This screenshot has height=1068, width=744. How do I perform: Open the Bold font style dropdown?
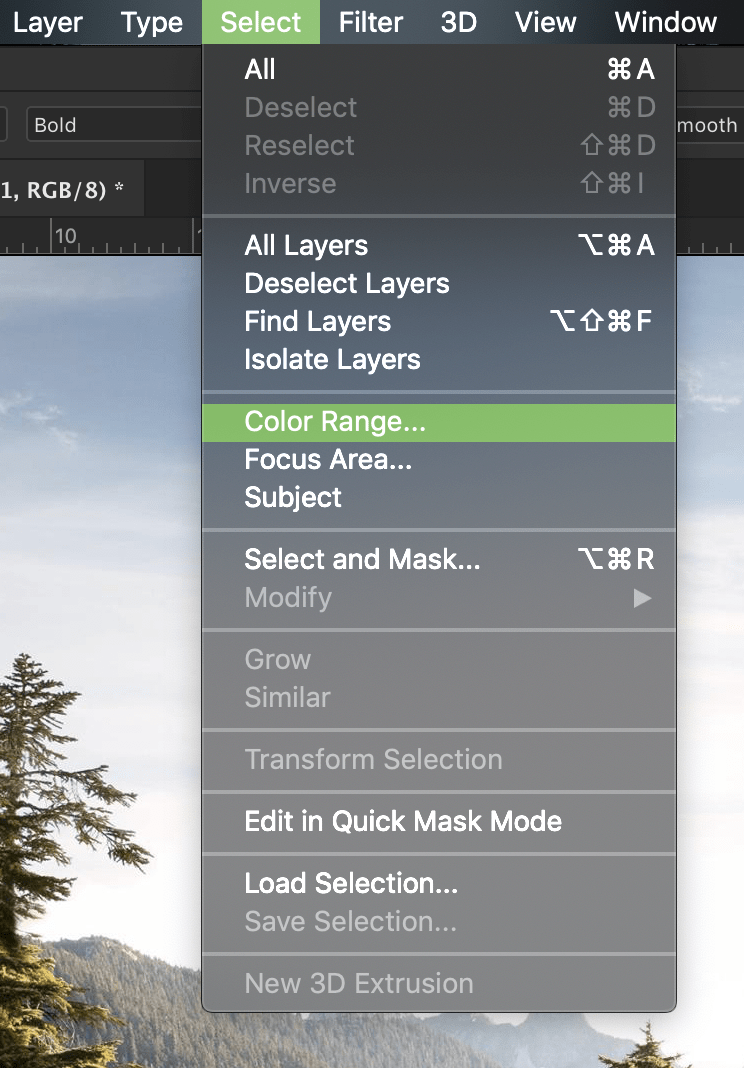[110, 125]
